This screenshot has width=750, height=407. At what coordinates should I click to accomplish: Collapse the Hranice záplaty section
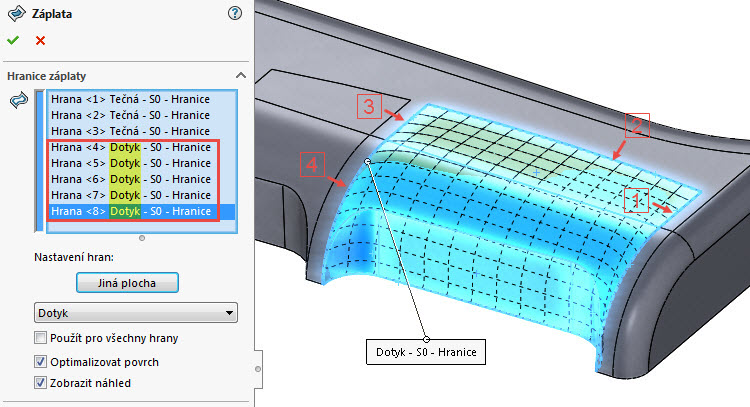coord(241,76)
